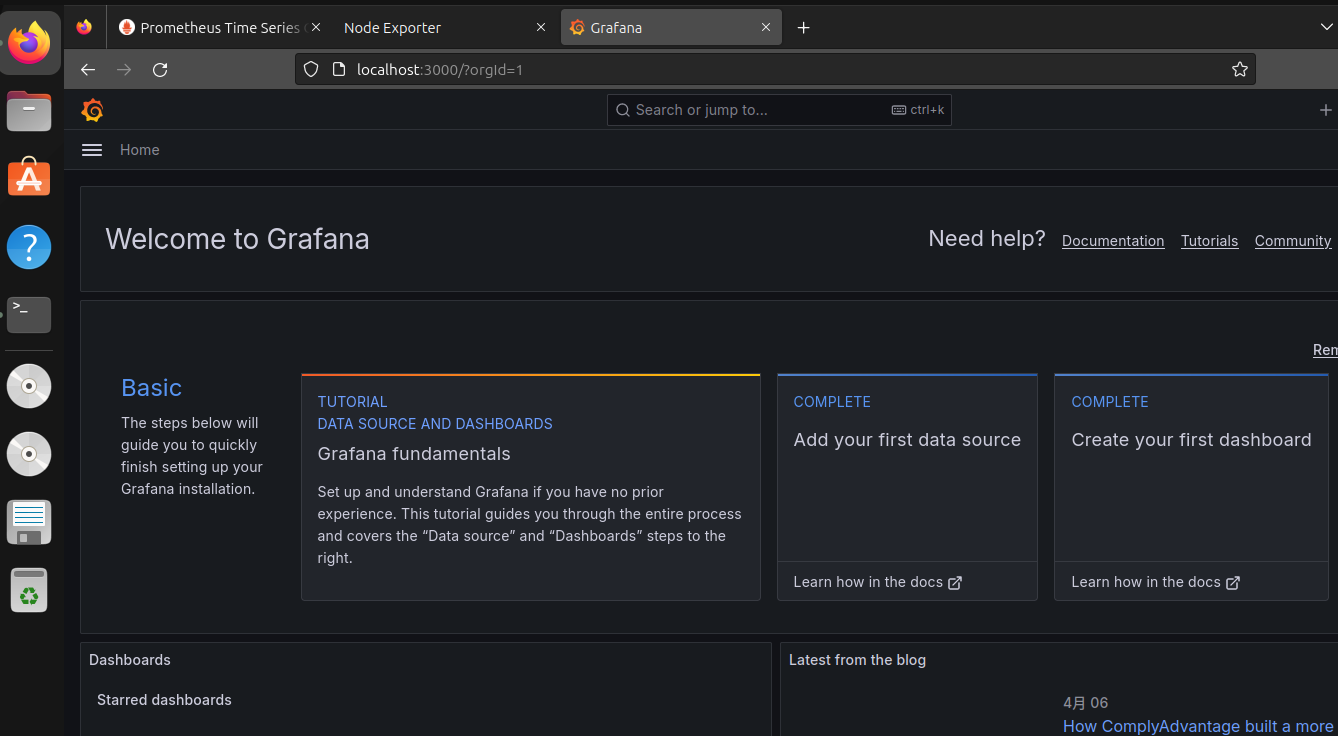Open the Create your first dashboard card
The height and width of the screenshot is (736, 1338).
click(1191, 487)
